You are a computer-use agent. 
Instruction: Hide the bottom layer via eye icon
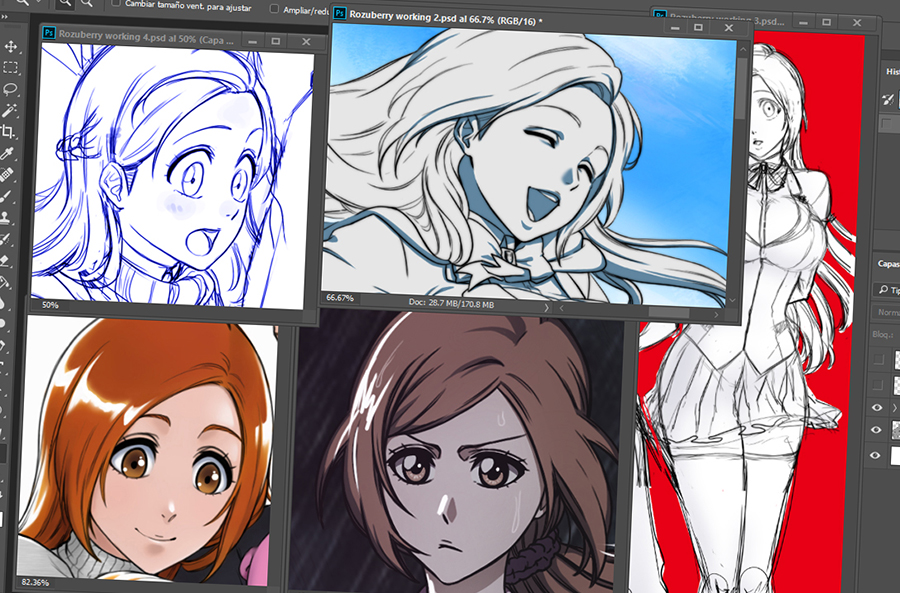pyautogui.click(x=875, y=455)
